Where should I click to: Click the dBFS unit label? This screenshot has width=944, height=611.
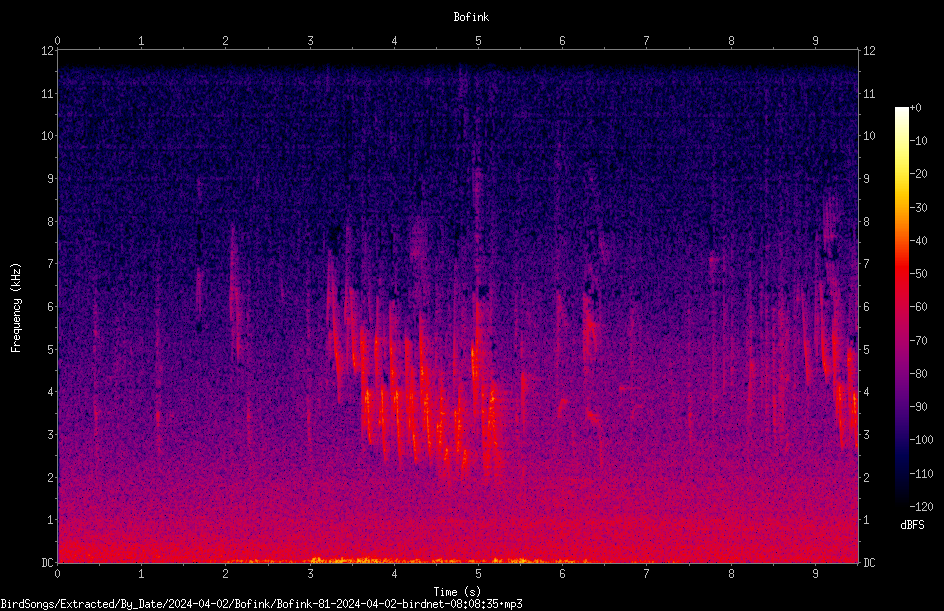[x=912, y=525]
